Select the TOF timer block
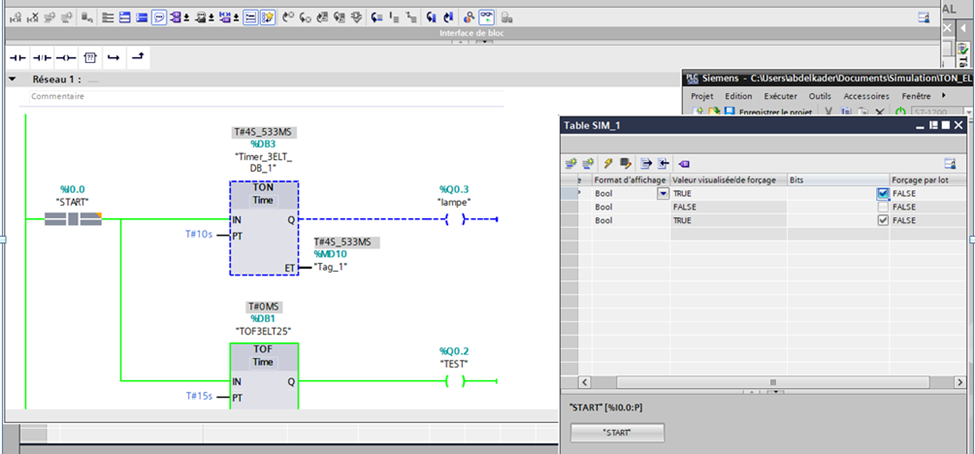Image resolution: width=975 pixels, height=454 pixels. click(x=264, y=375)
